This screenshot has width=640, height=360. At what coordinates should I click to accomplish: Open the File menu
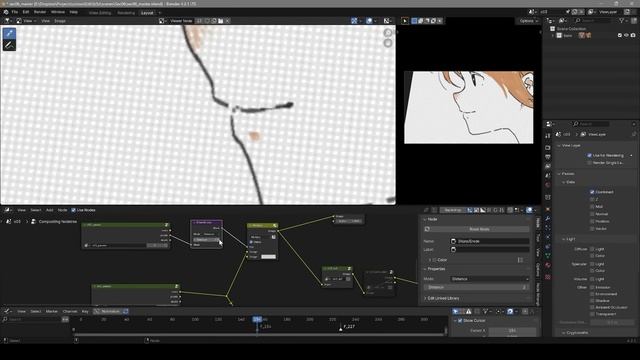tap(15, 12)
